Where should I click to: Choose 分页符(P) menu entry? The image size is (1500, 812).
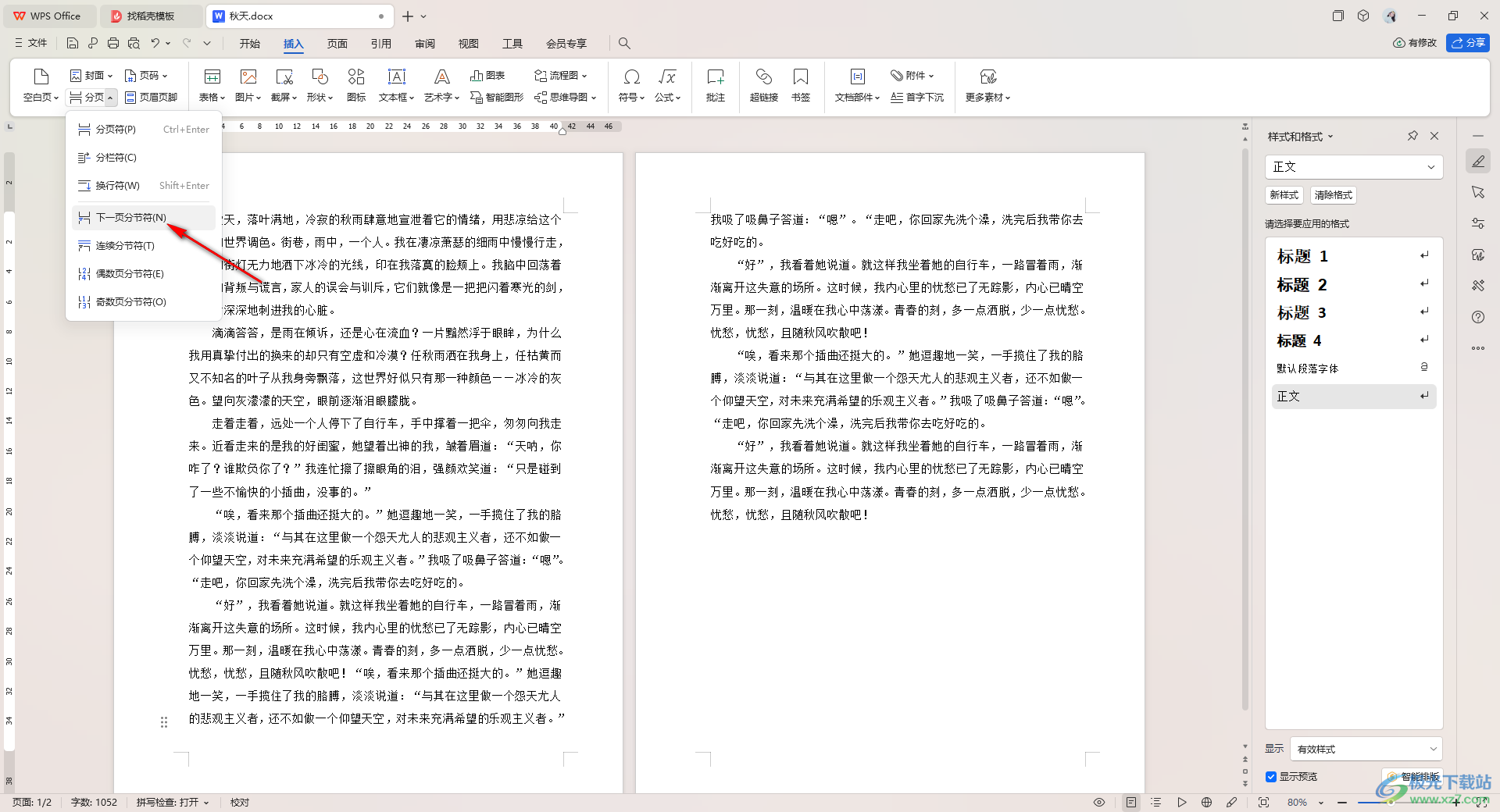pos(144,130)
